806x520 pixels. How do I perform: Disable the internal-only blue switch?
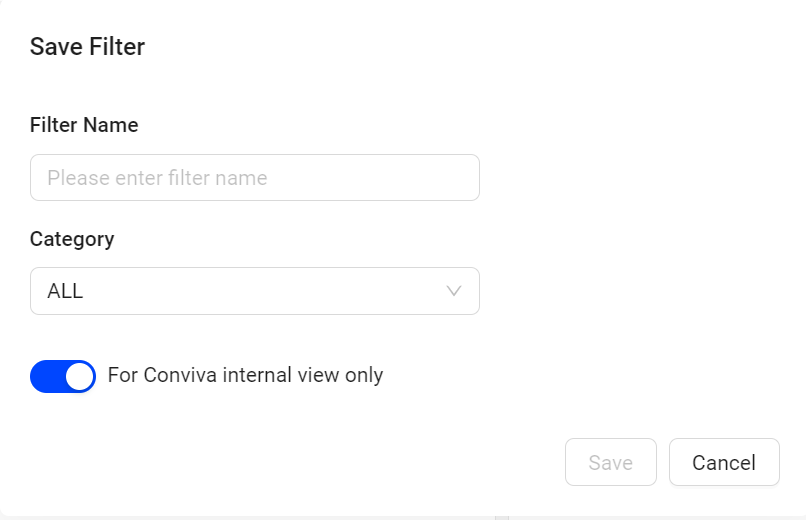point(63,376)
